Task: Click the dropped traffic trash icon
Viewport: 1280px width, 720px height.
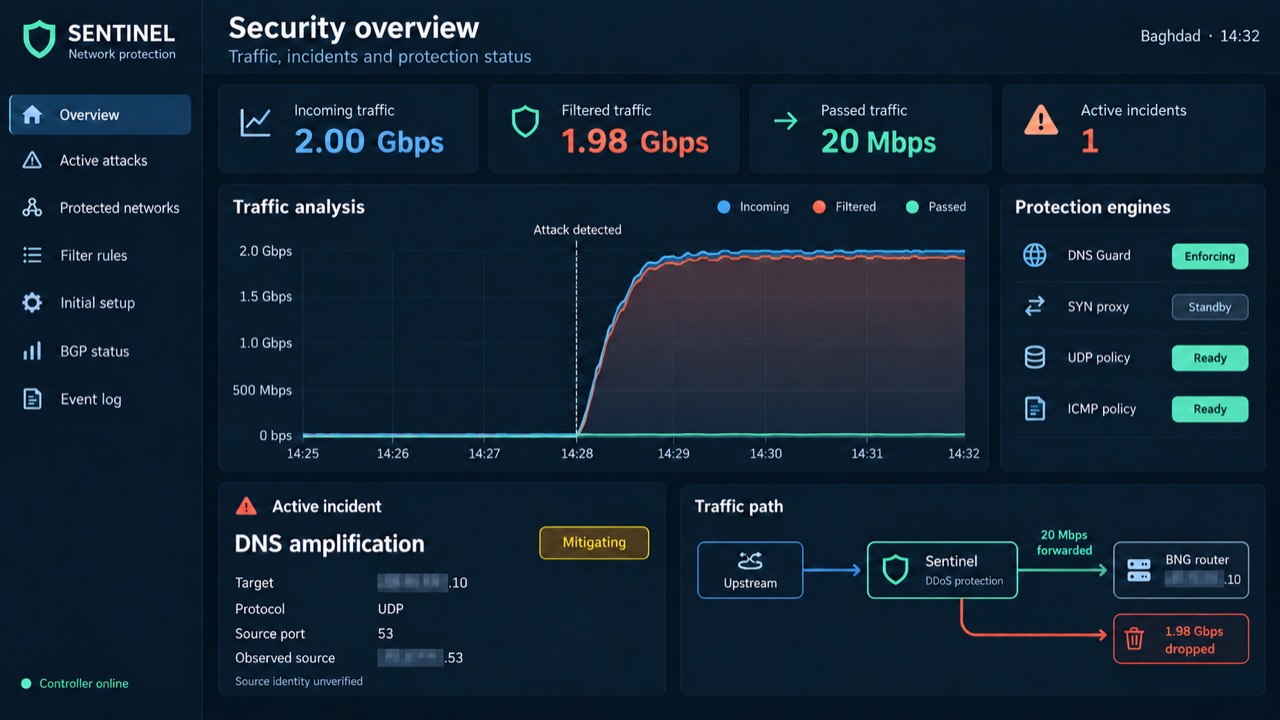Action: (x=1134, y=639)
